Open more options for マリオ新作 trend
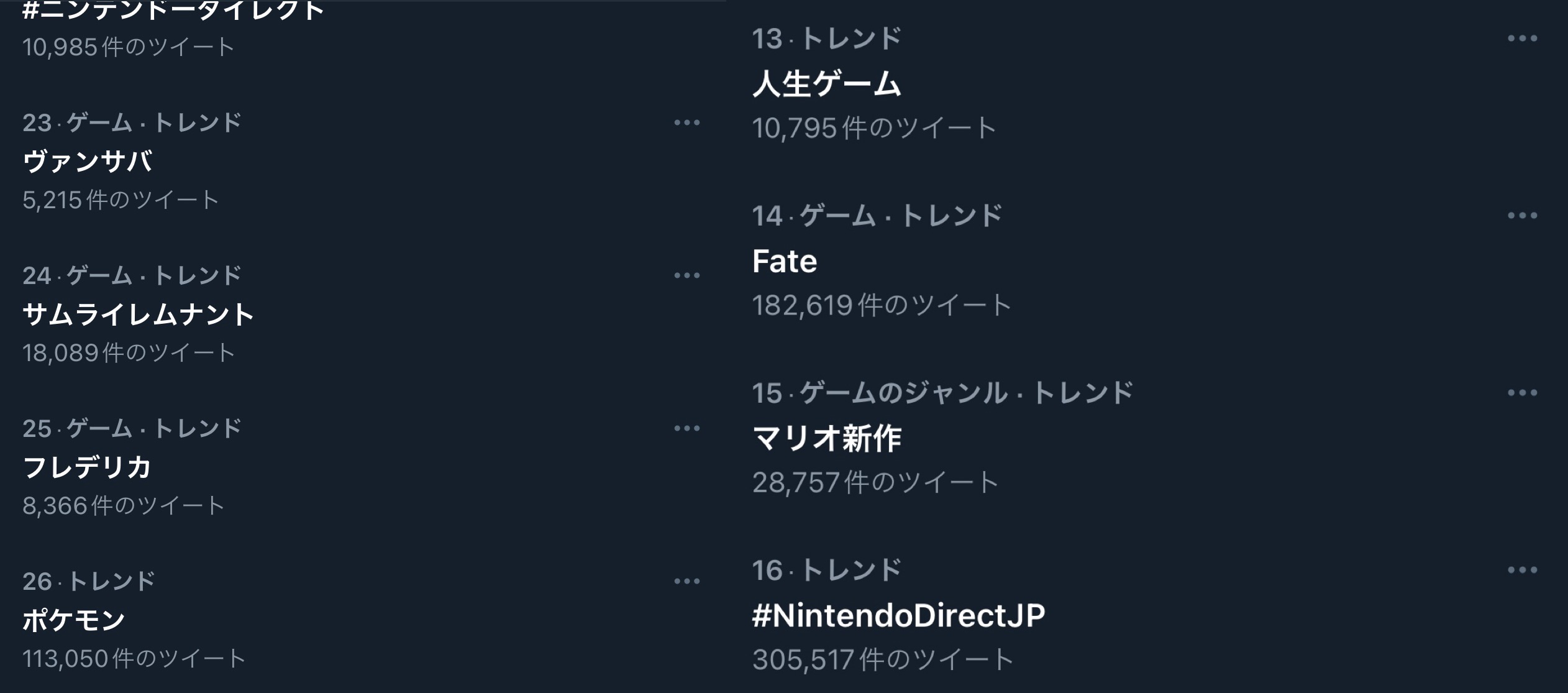1568x693 pixels. [1522, 393]
